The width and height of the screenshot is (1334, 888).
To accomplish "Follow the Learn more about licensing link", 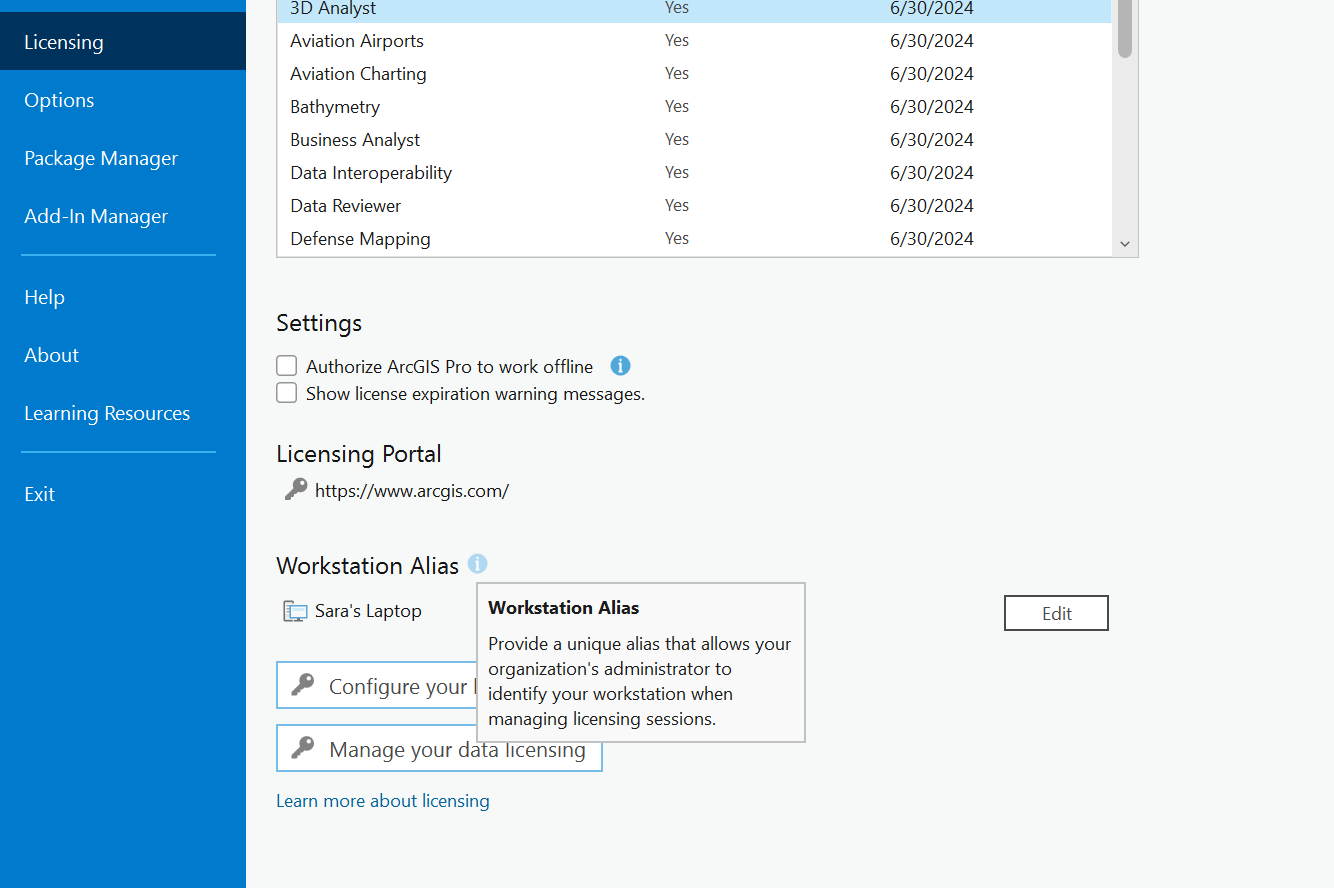I will 383,801.
